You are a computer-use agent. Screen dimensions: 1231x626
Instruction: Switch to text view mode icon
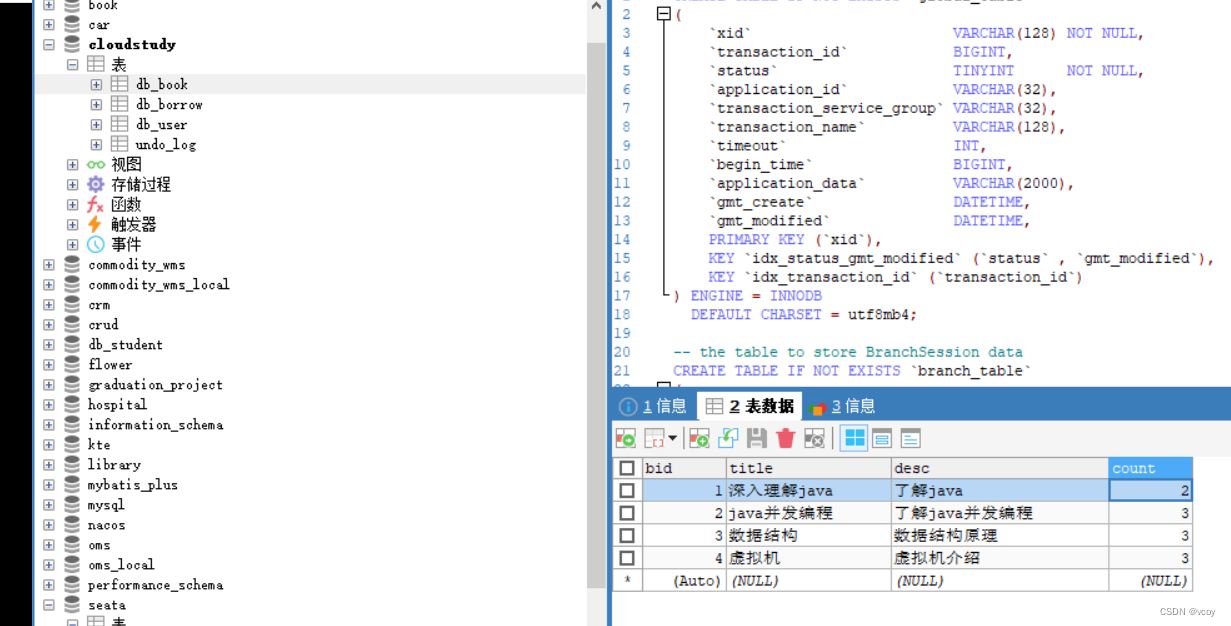[910, 438]
